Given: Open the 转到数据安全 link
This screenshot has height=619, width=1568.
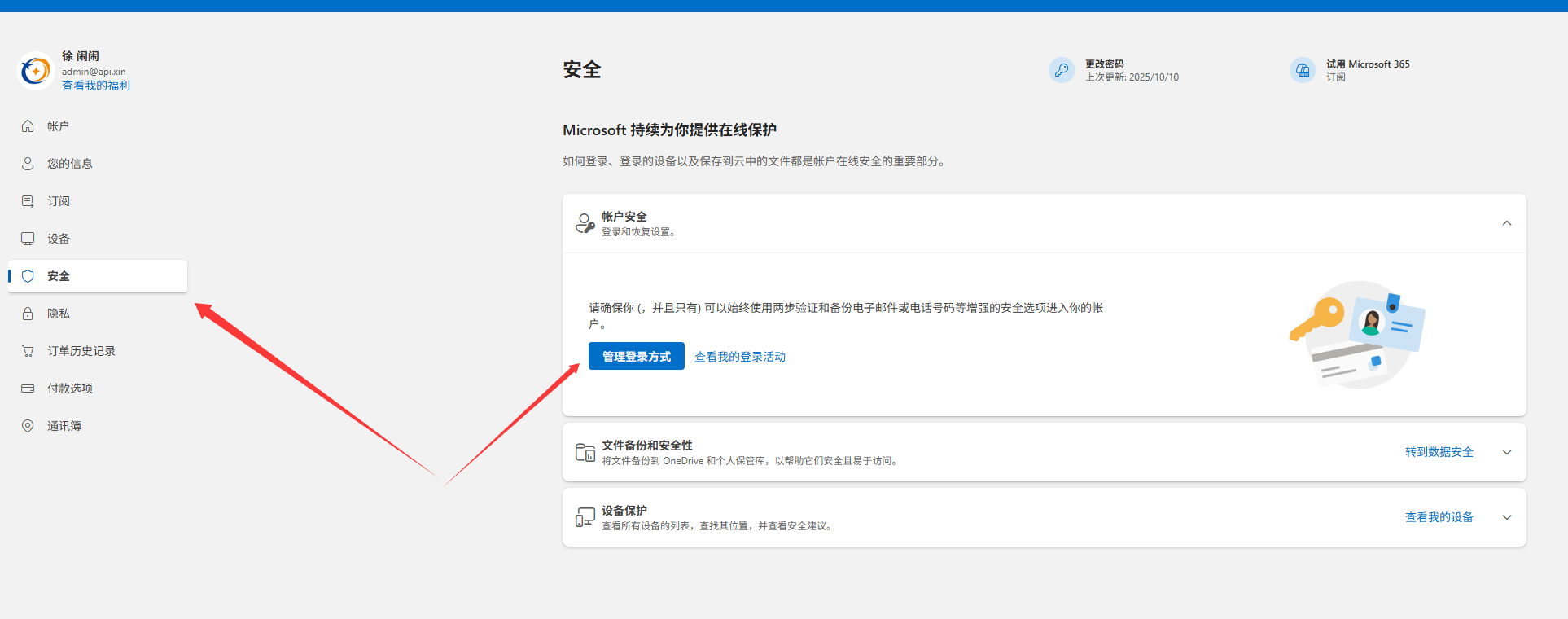Looking at the screenshot, I should point(1439,452).
